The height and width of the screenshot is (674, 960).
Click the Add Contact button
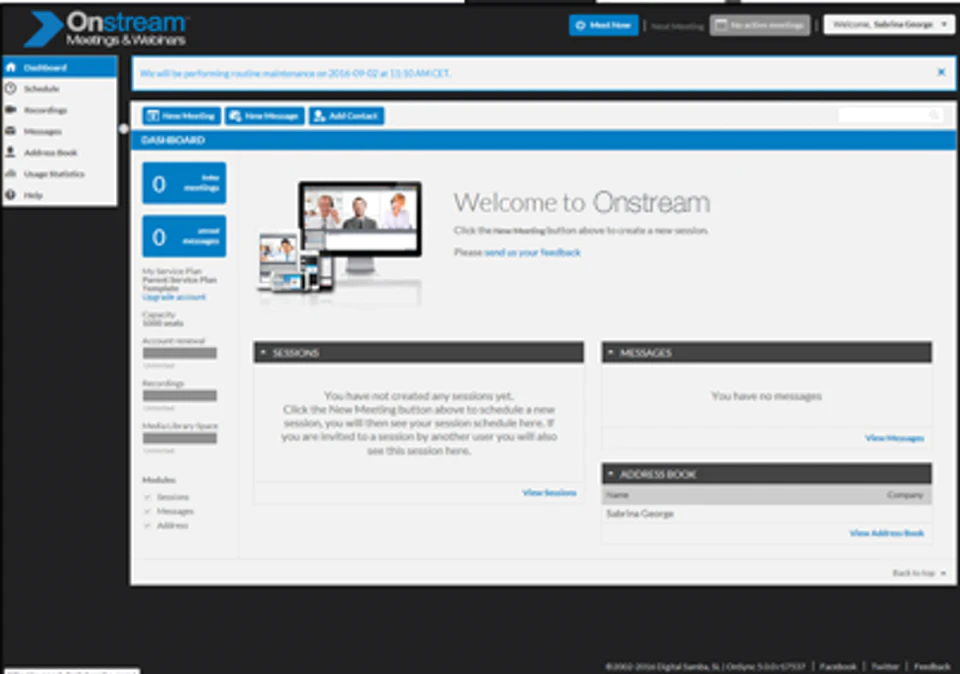coord(347,116)
